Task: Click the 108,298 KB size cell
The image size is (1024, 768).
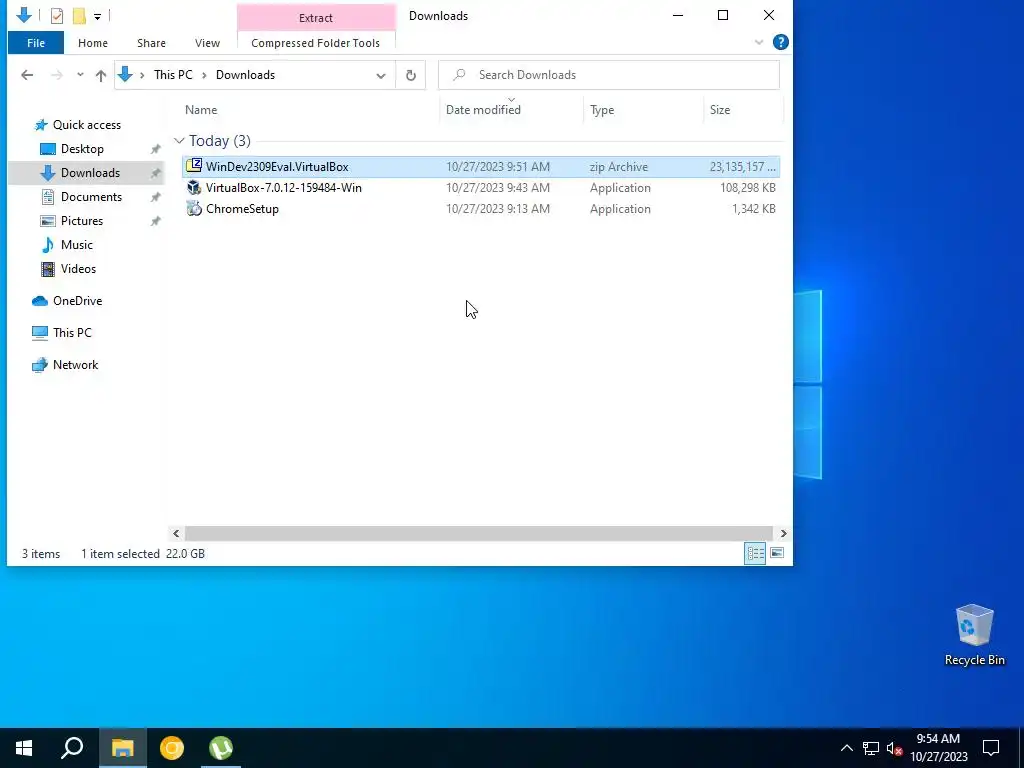Action: 748,188
